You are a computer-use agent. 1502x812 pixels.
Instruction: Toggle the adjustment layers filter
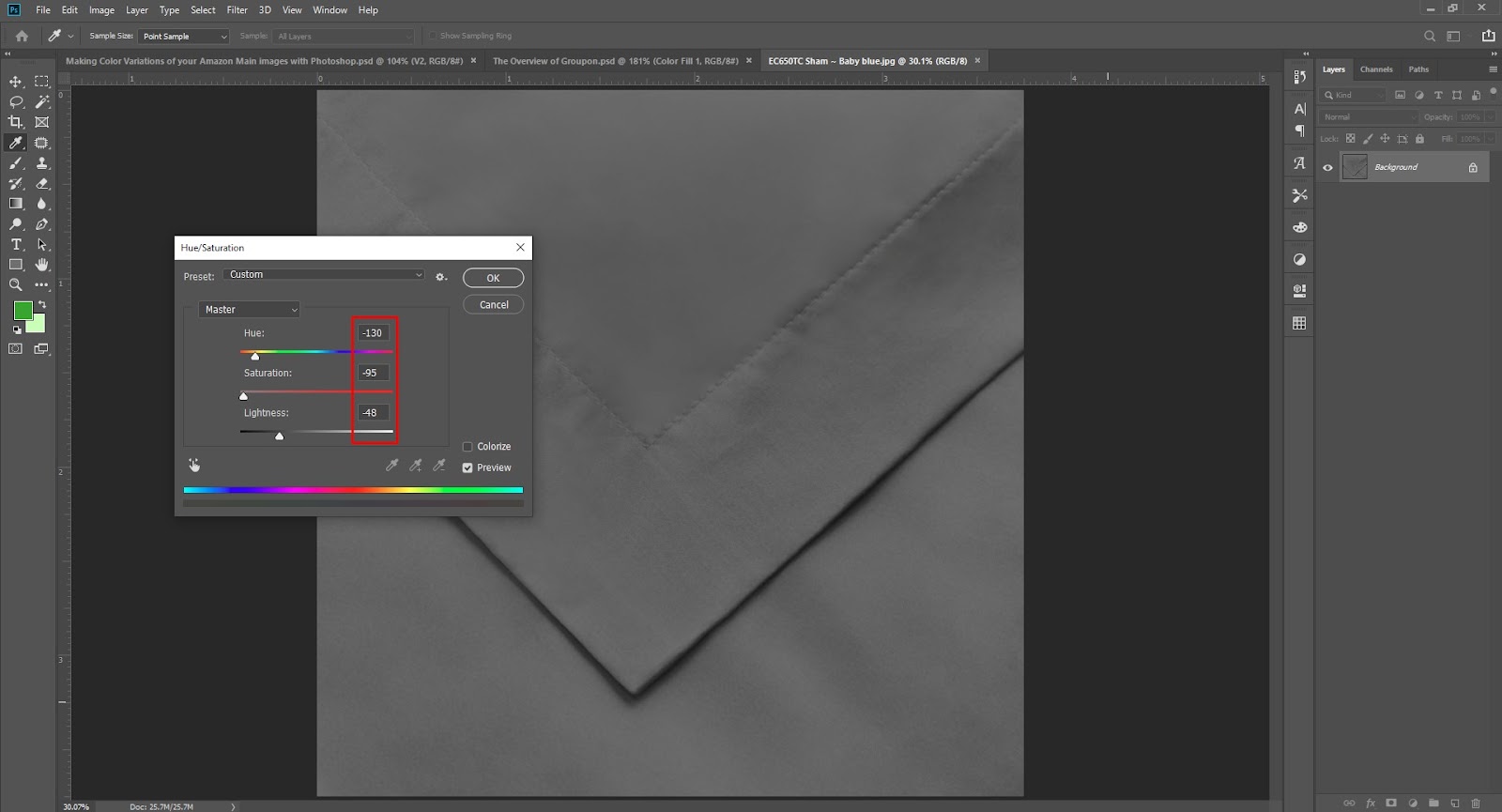tap(1418, 95)
